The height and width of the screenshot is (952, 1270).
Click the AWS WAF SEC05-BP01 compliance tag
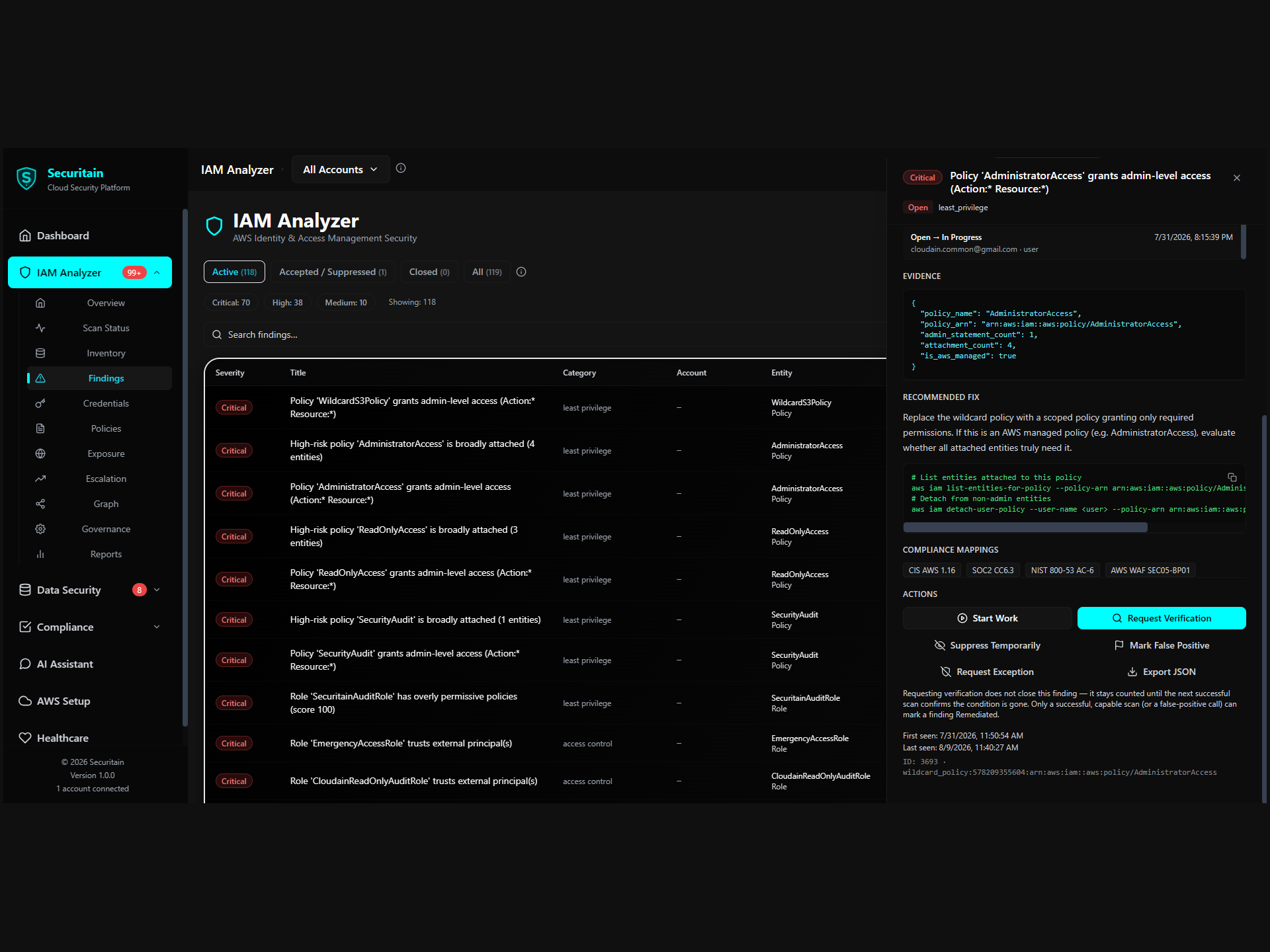click(x=1150, y=571)
